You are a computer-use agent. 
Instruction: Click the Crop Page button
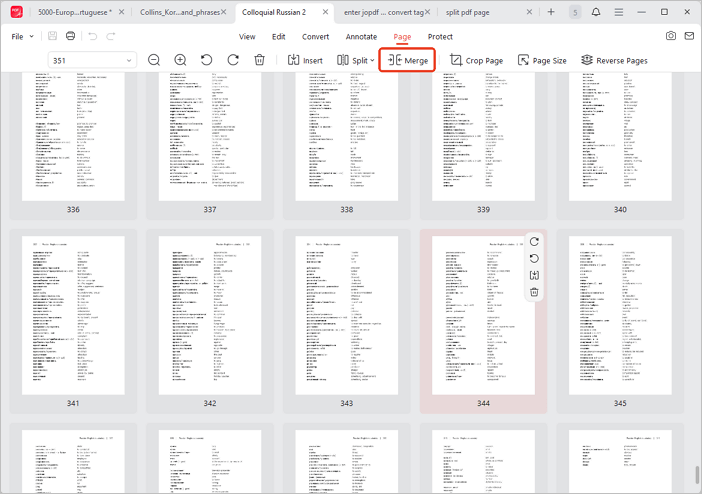click(x=476, y=60)
